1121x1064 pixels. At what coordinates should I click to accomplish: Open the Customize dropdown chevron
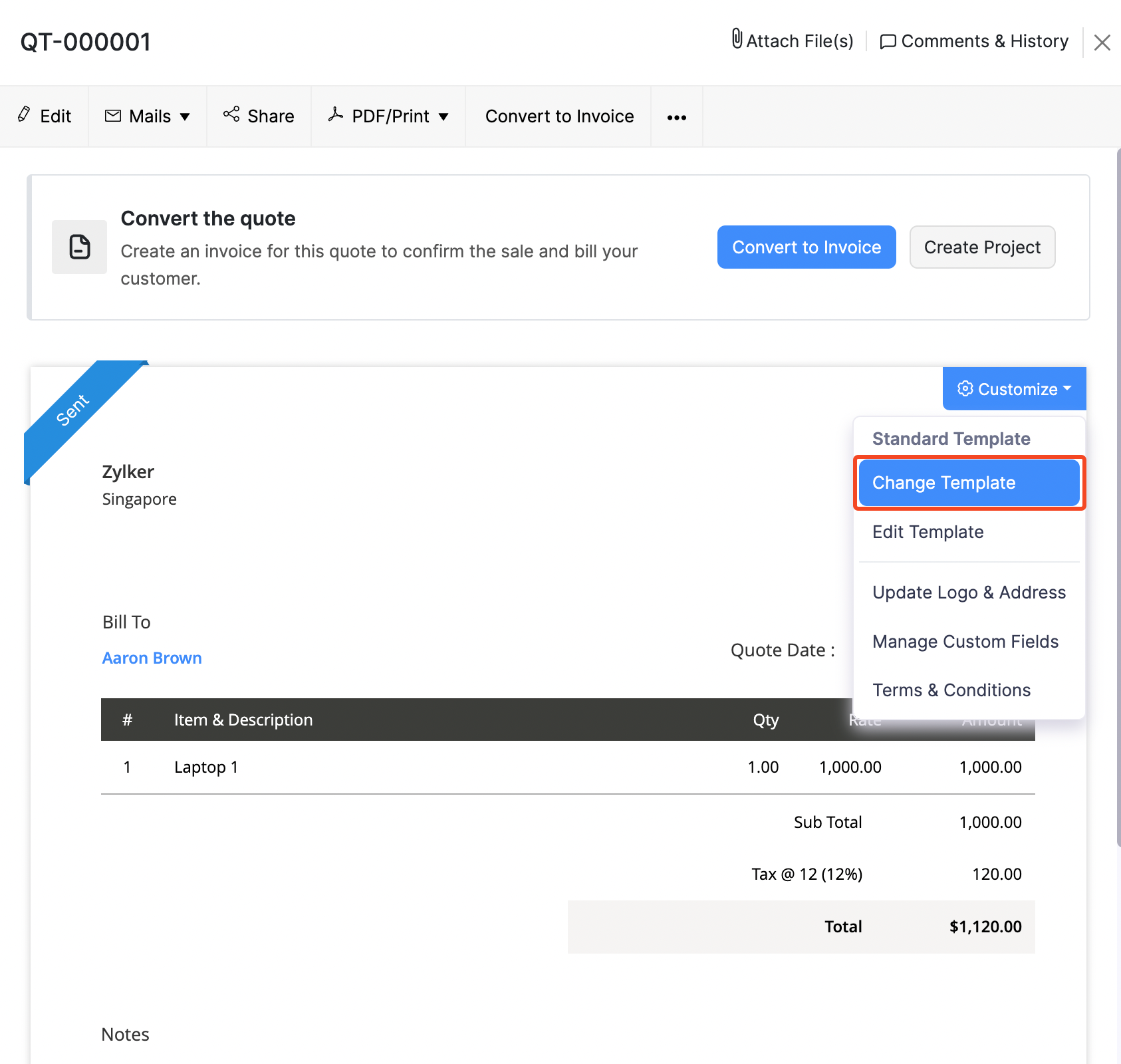[x=1068, y=388]
